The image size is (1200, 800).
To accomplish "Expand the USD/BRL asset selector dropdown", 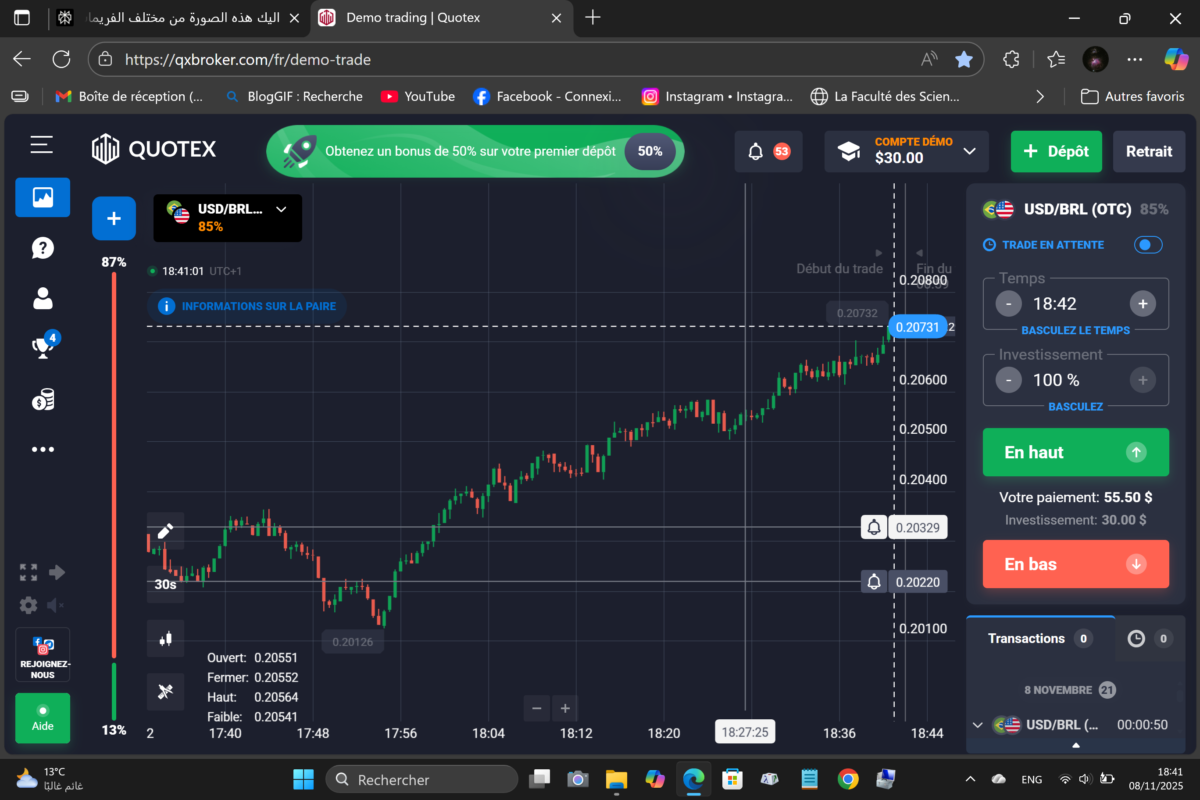I will click(x=281, y=209).
